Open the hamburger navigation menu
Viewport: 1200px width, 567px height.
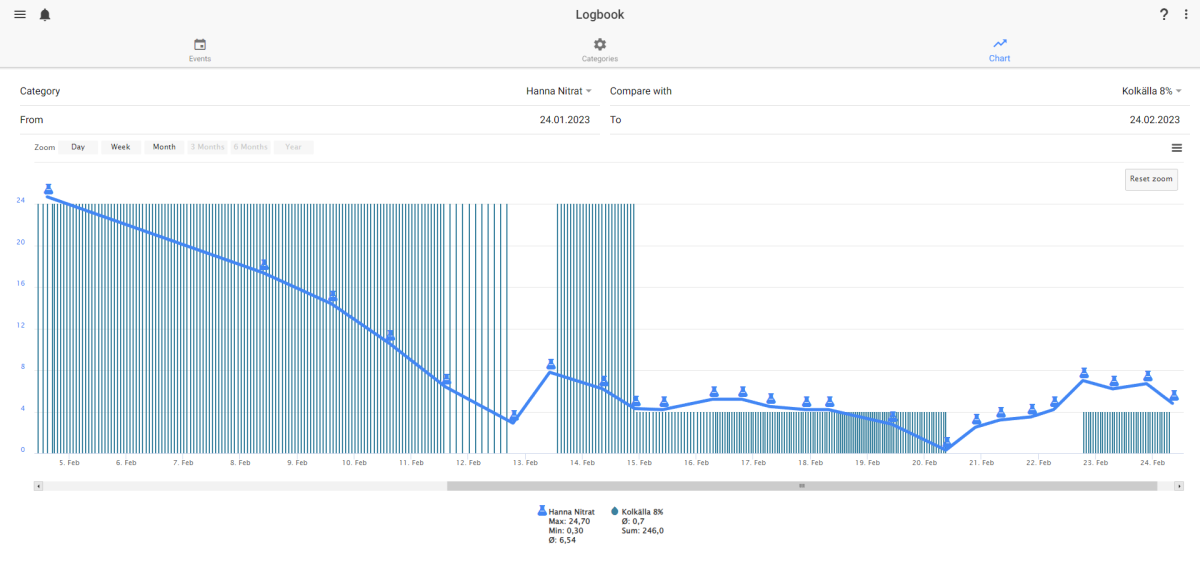pos(20,14)
